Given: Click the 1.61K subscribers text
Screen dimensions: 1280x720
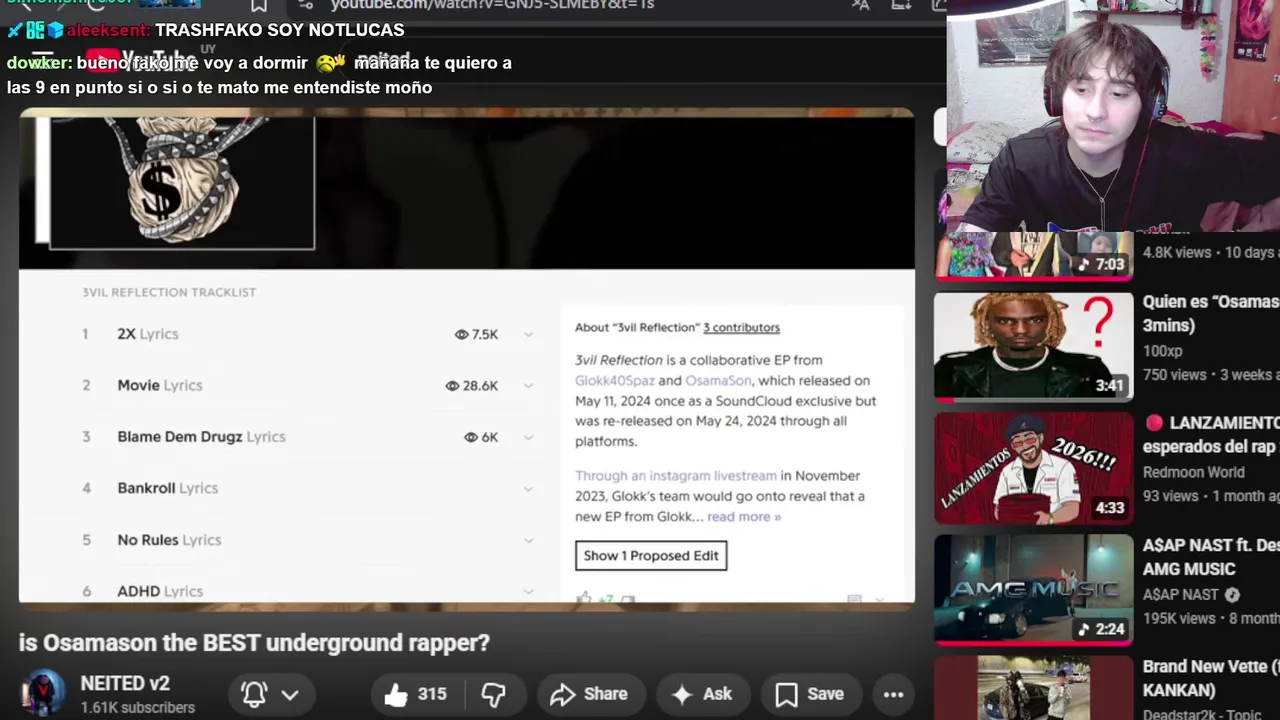Looking at the screenshot, I should pos(137,707).
